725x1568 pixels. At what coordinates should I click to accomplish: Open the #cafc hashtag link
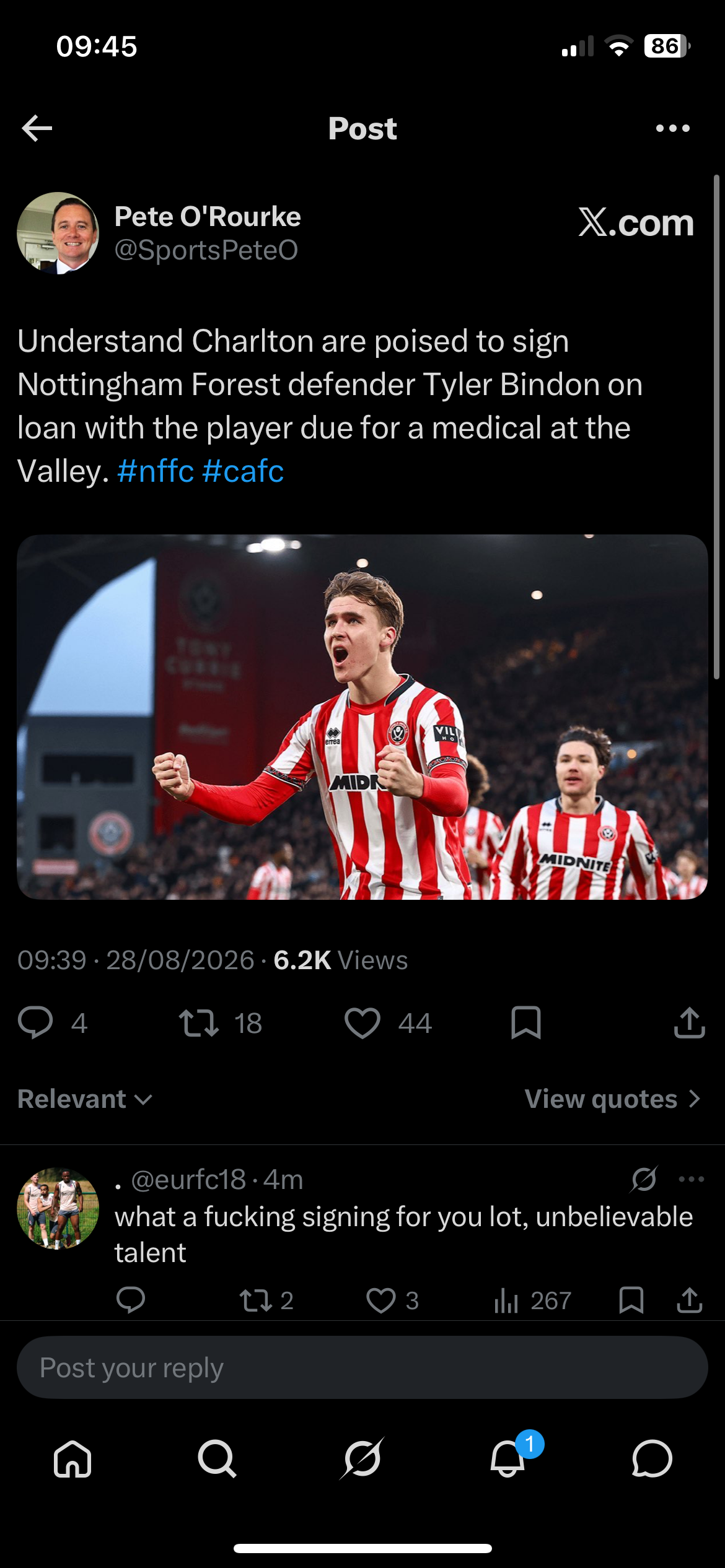pos(243,471)
